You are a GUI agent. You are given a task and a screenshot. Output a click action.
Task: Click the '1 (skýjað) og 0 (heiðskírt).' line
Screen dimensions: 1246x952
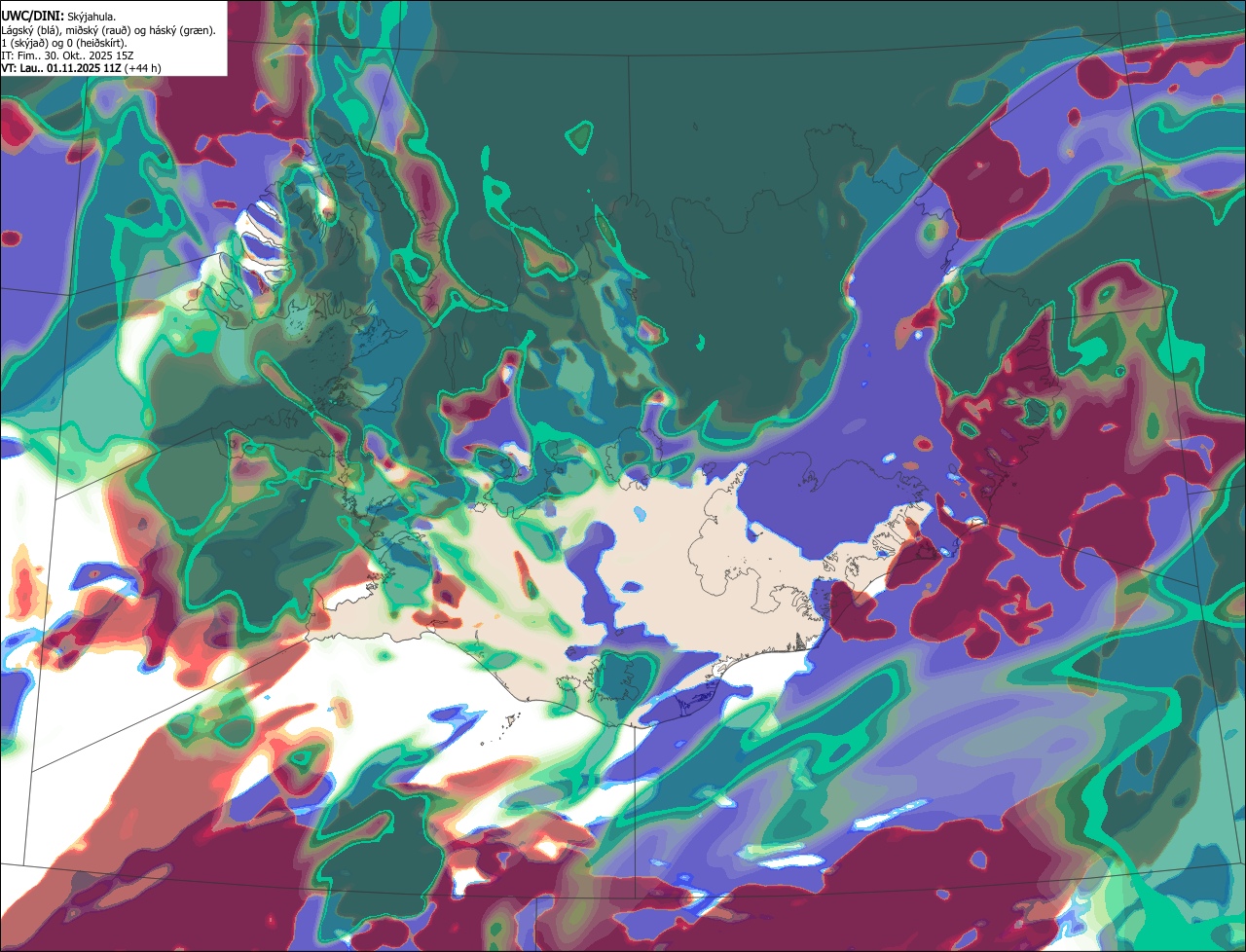[65, 44]
